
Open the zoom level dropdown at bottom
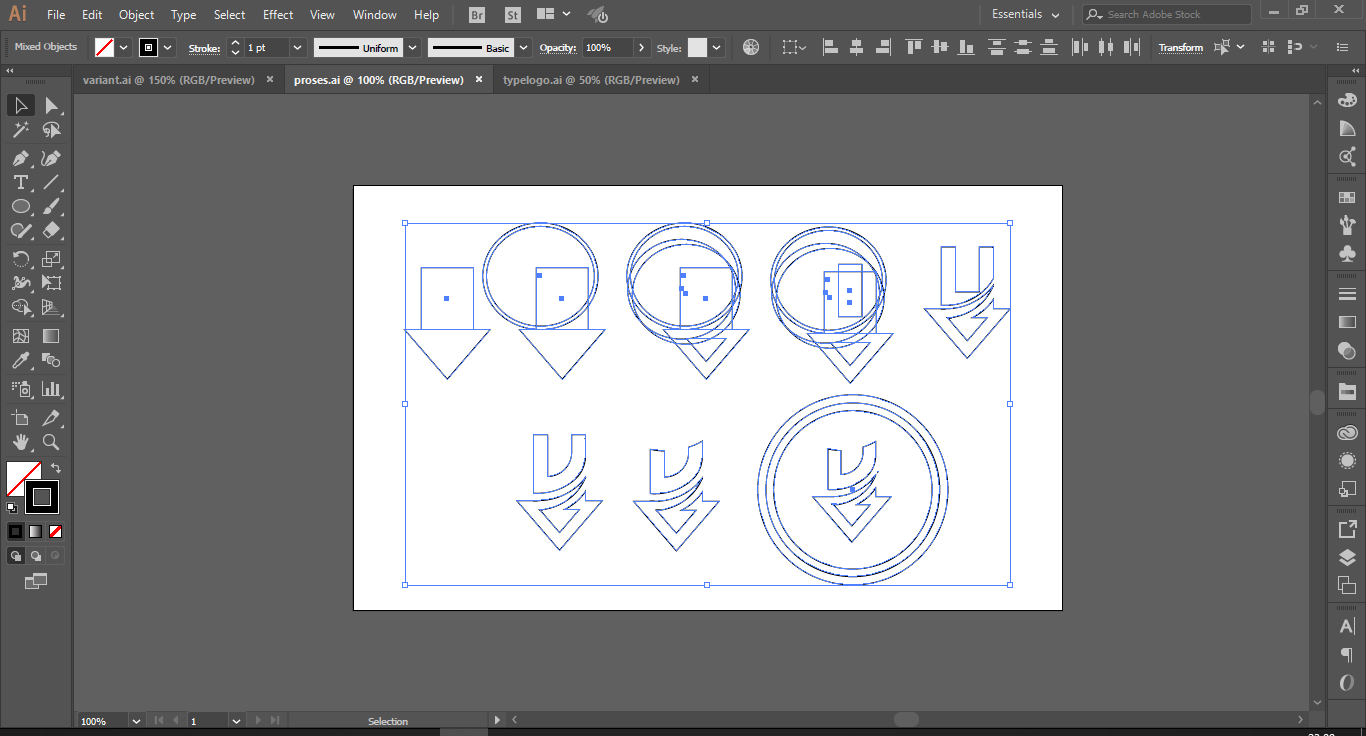[x=136, y=720]
